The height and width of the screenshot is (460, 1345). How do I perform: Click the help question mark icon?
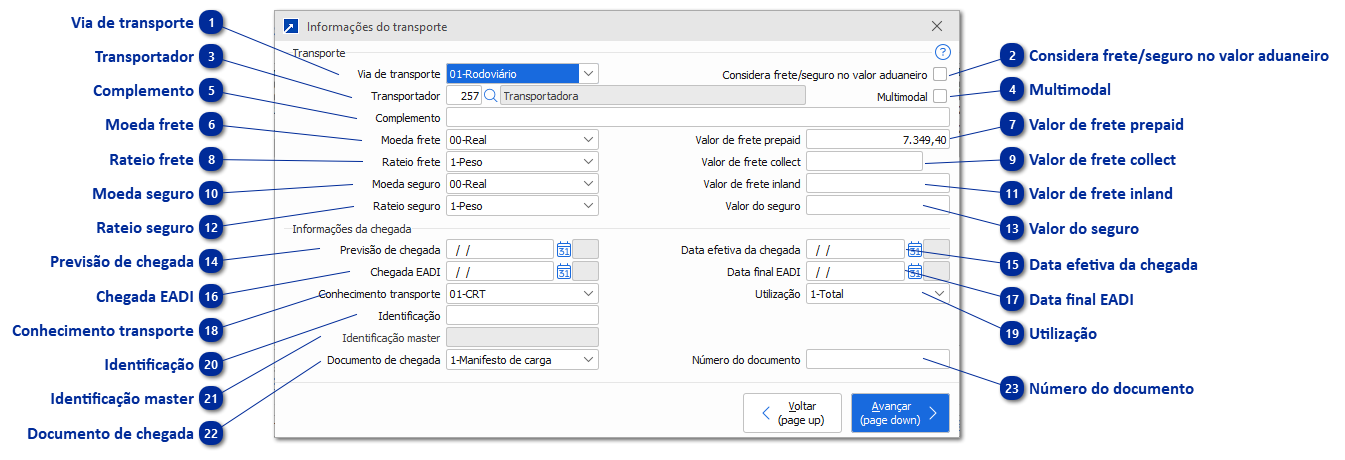tap(942, 52)
